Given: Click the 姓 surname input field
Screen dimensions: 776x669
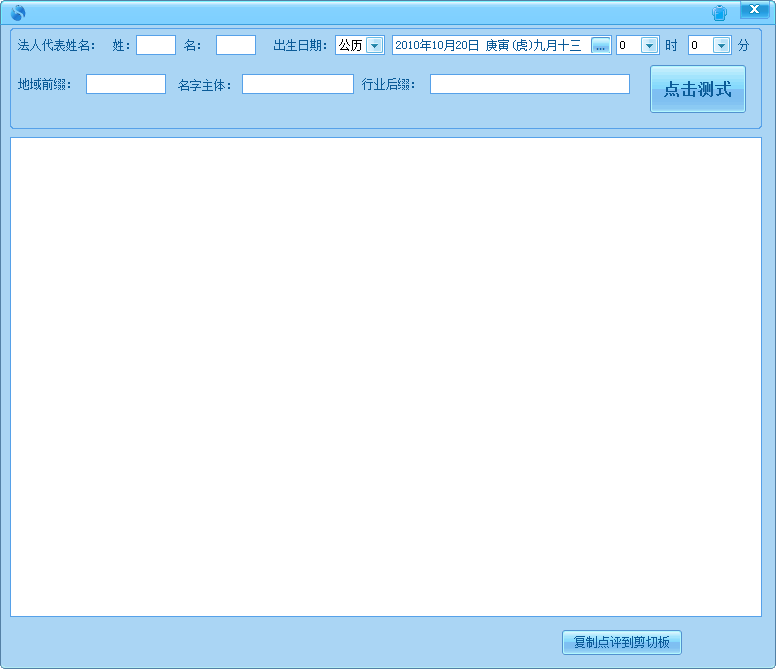Looking at the screenshot, I should click(156, 45).
